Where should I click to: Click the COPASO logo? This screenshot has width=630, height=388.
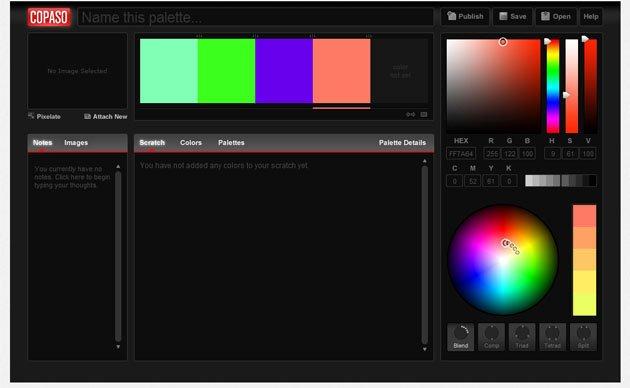[x=49, y=17]
